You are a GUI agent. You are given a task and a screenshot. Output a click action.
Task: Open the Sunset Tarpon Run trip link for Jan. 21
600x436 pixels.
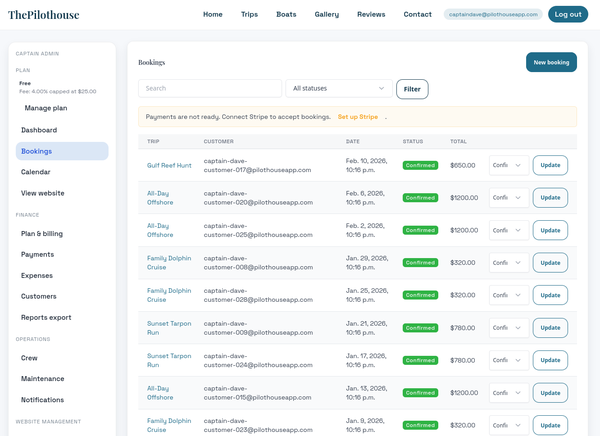click(168, 328)
